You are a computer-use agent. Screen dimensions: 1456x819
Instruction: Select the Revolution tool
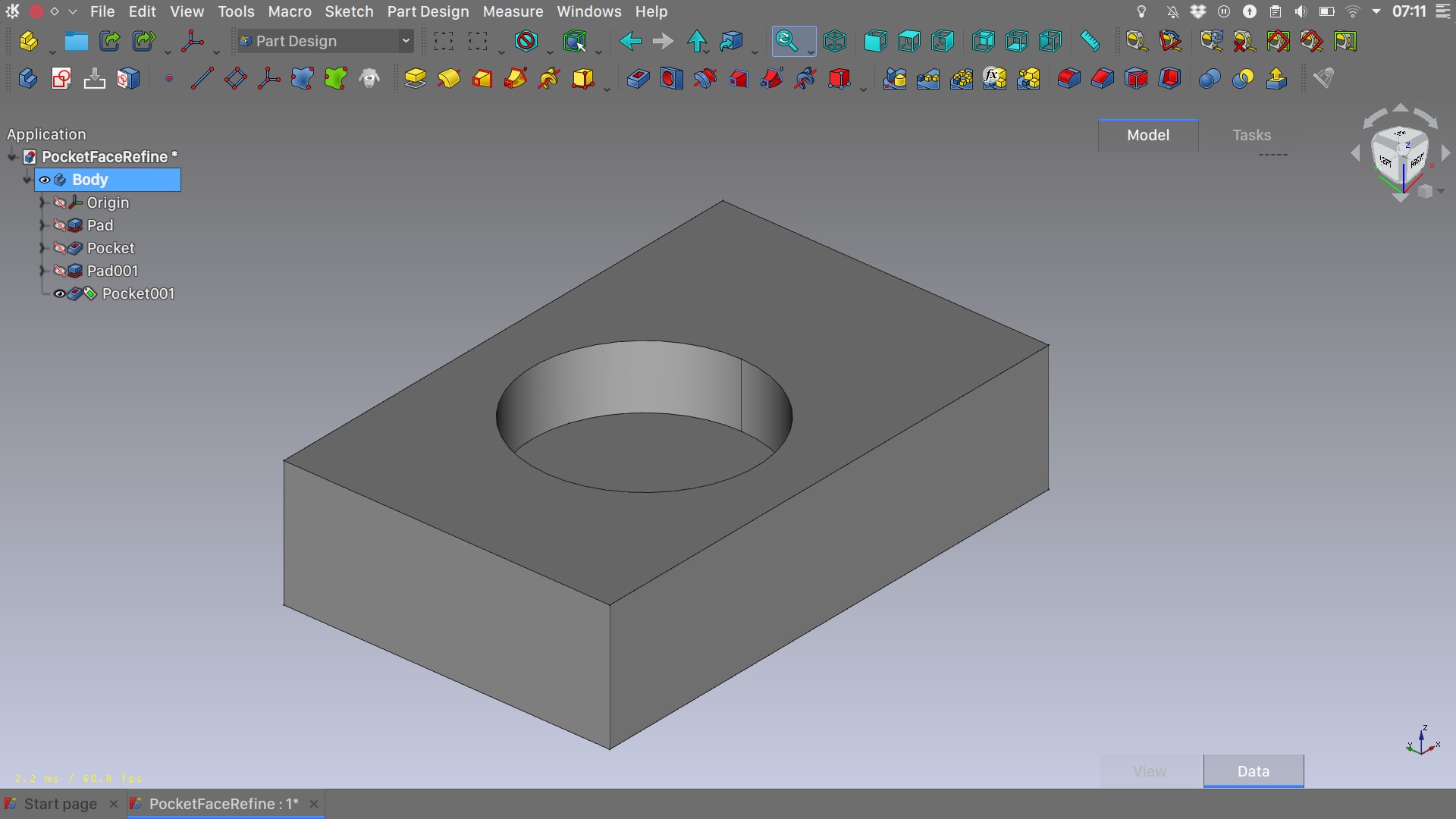(x=448, y=78)
